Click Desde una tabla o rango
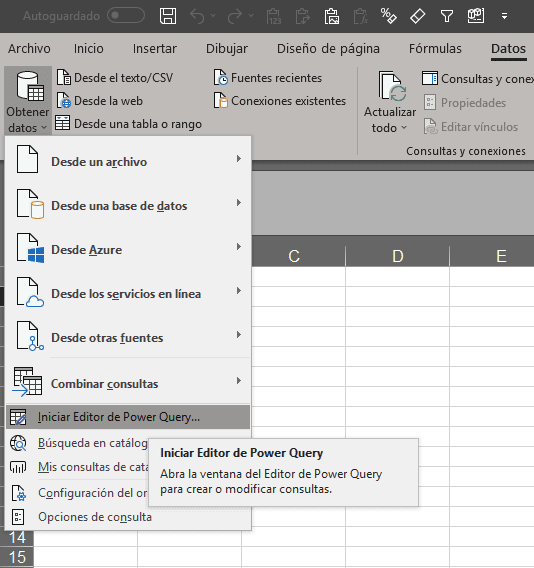This screenshot has height=568, width=534. pyautogui.click(x=128, y=124)
